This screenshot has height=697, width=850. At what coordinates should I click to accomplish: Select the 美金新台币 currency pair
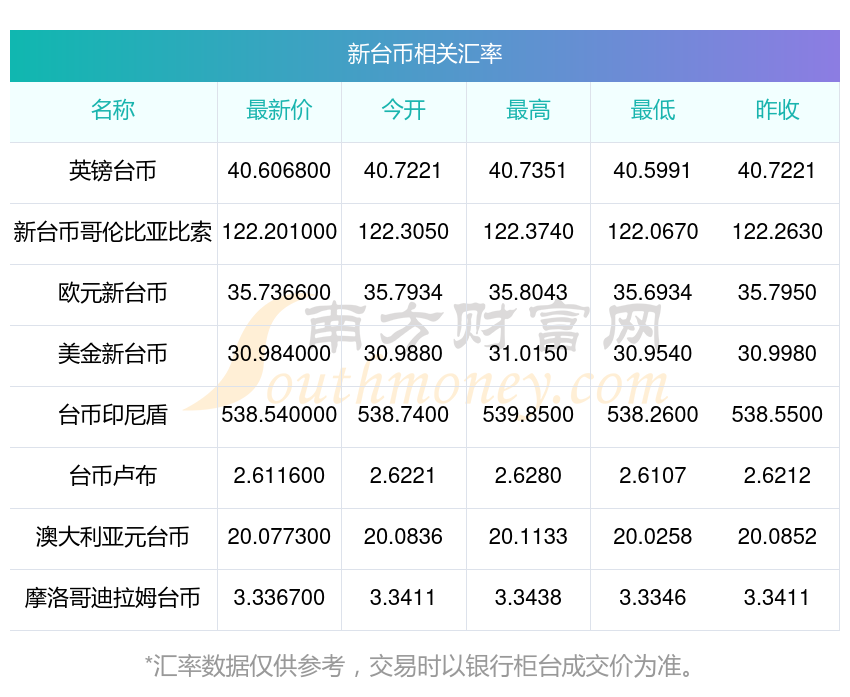click(113, 354)
